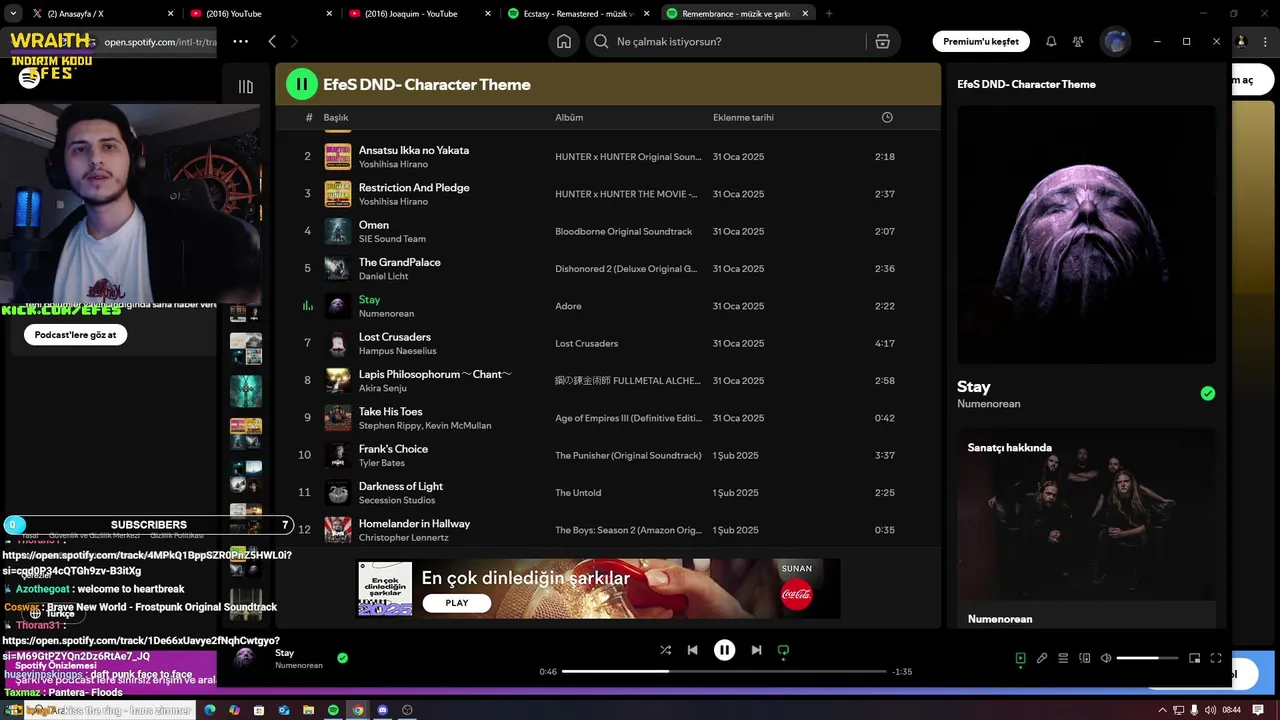Open Discord from the taskbar
The height and width of the screenshot is (720, 1280).
pyautogui.click(x=382, y=710)
